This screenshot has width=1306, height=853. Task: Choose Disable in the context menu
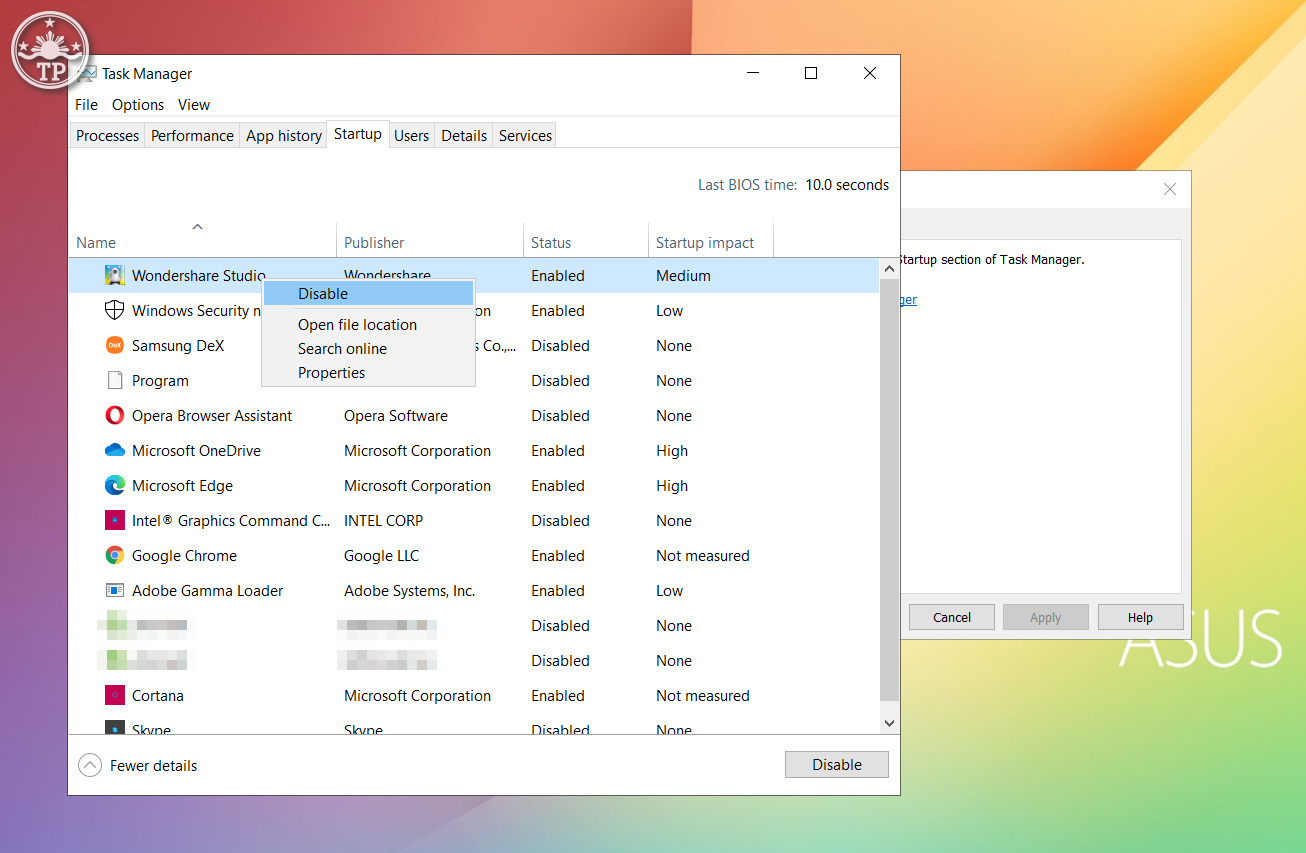click(x=368, y=294)
